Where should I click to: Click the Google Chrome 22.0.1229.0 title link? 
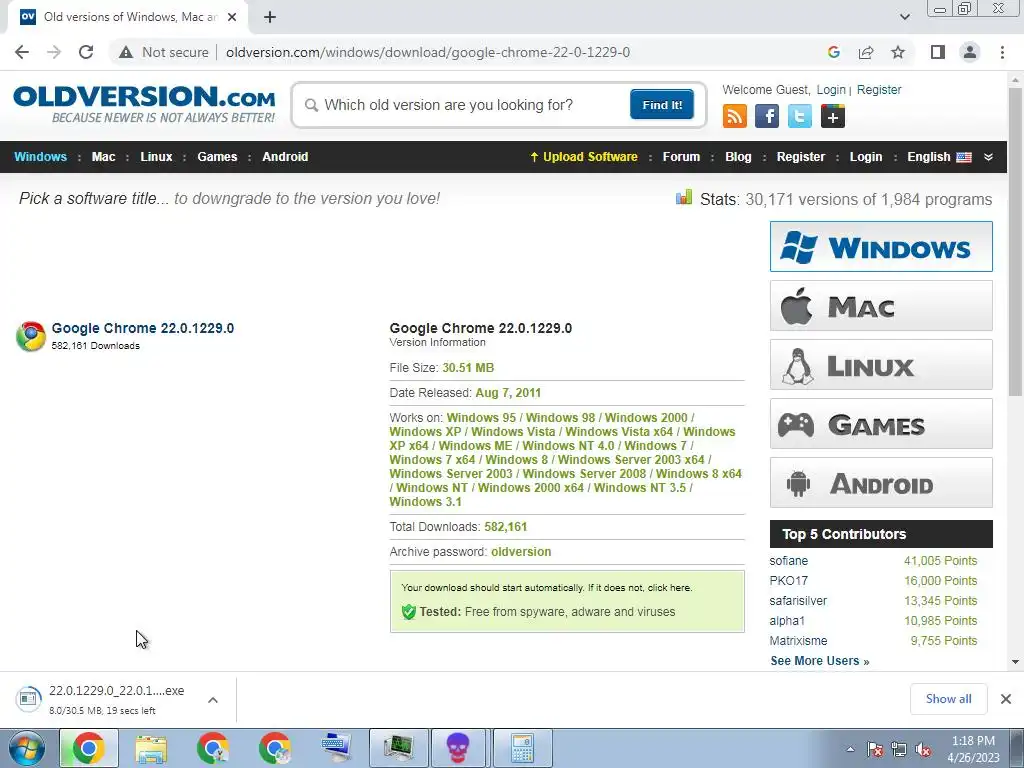(142, 328)
